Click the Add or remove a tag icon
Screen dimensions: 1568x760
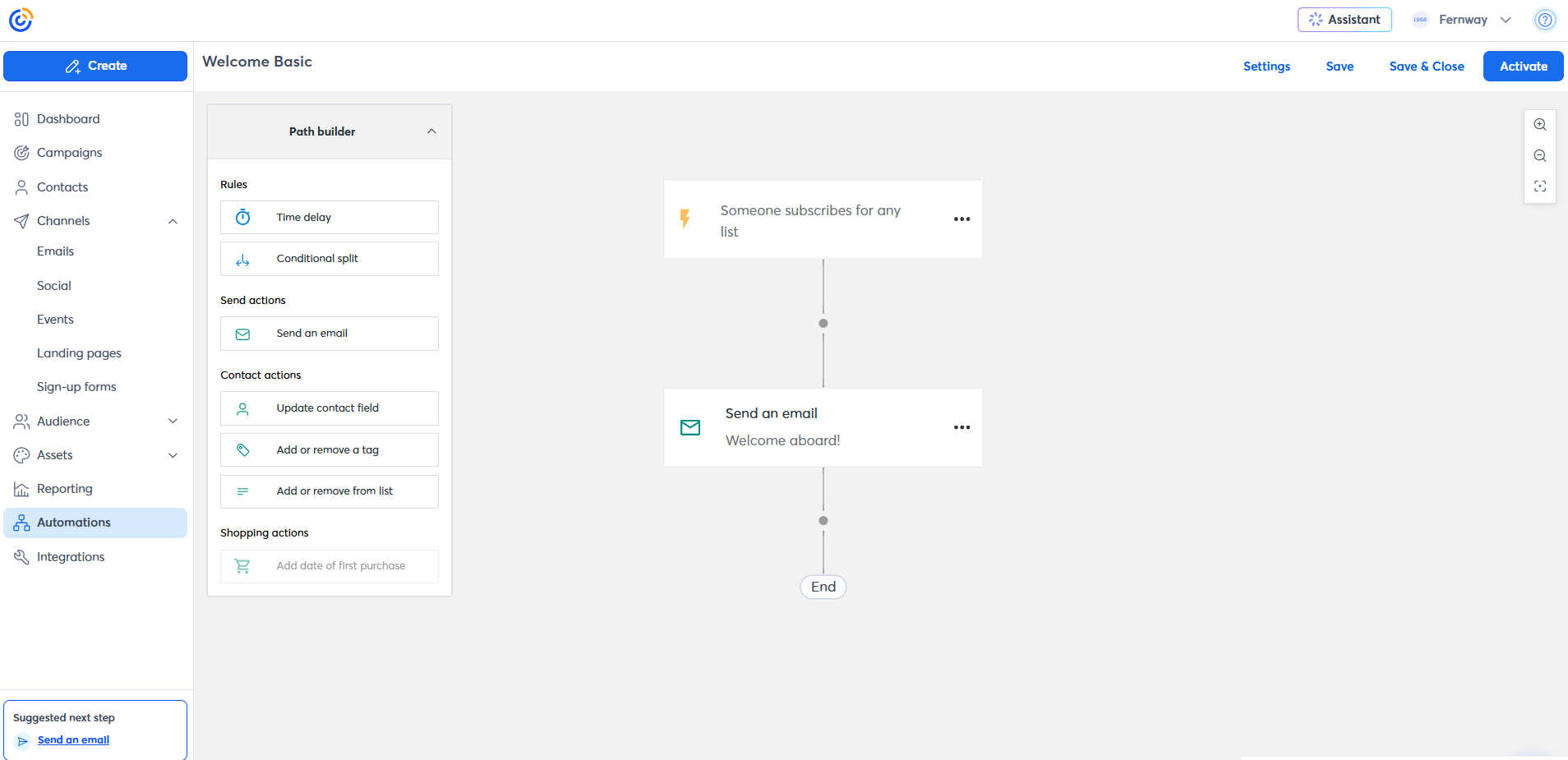[x=242, y=450]
